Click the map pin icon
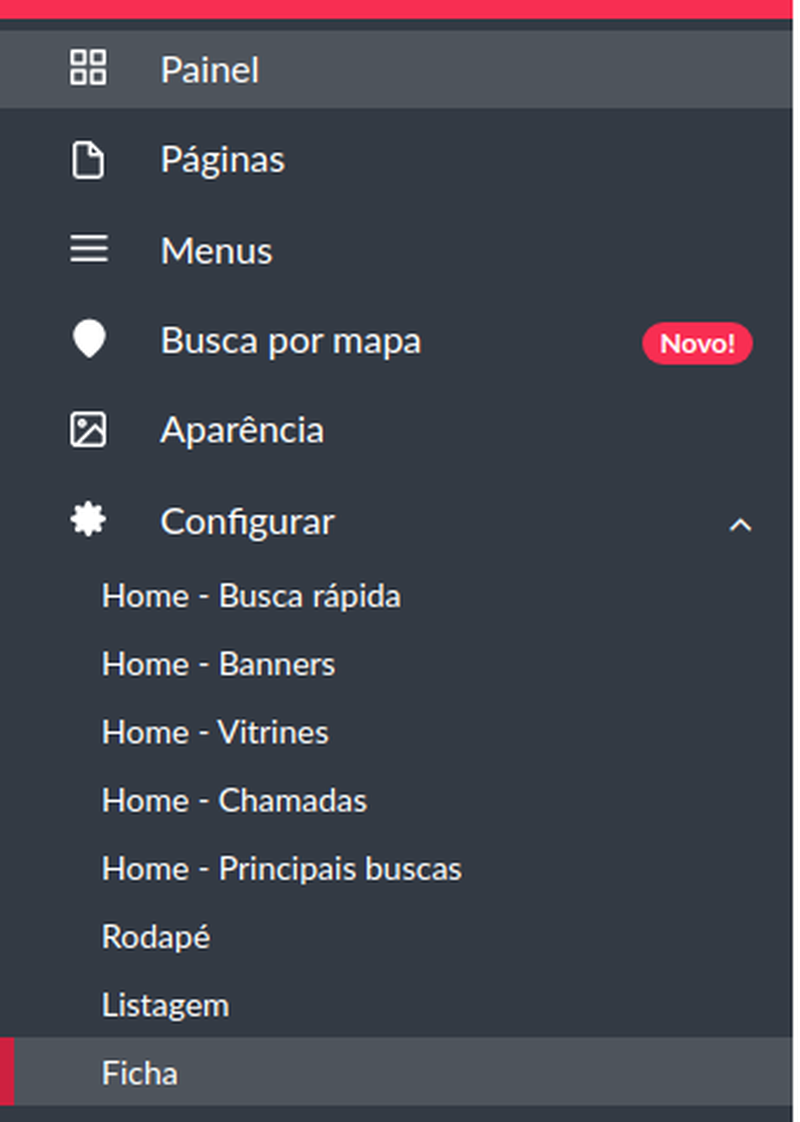Screen dimensions: 800x1122 (x=89, y=339)
